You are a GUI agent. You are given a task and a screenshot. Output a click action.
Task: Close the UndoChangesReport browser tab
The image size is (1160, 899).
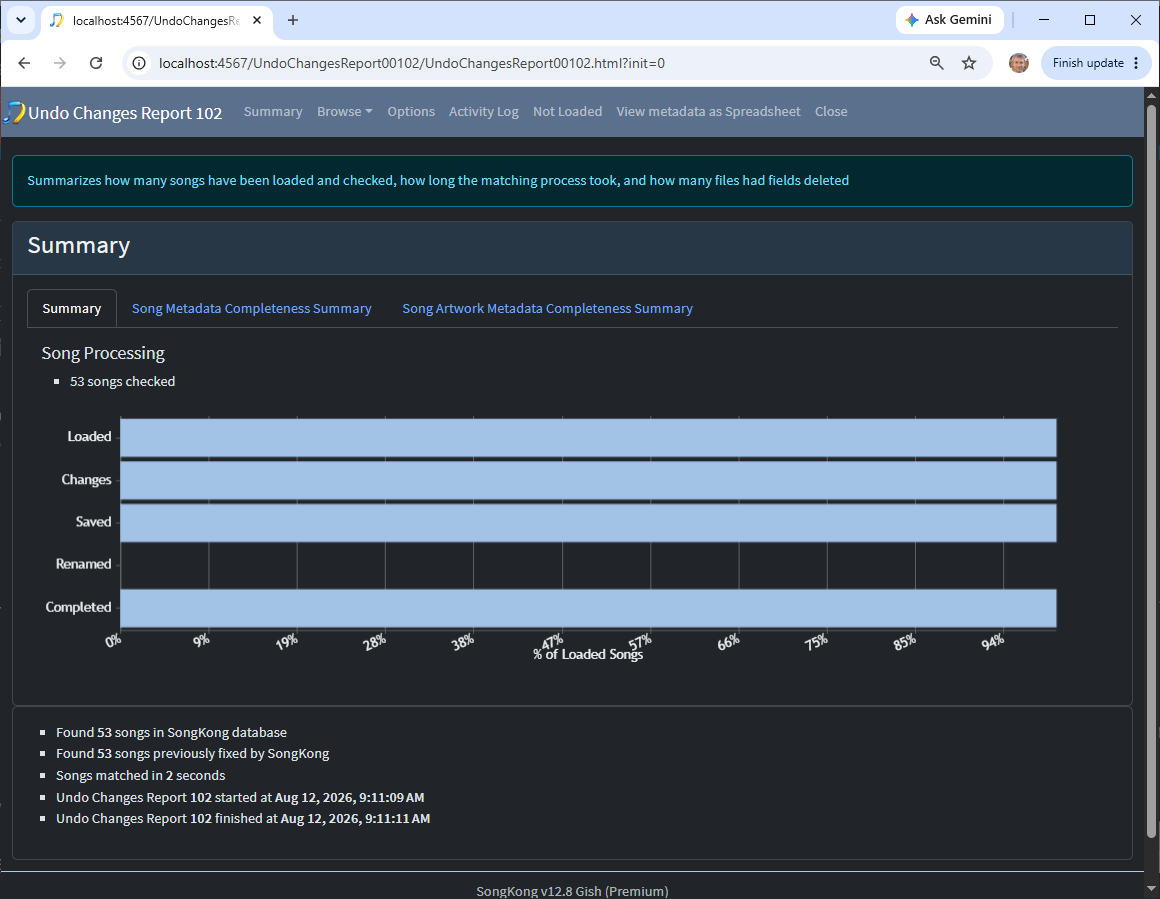point(257,20)
